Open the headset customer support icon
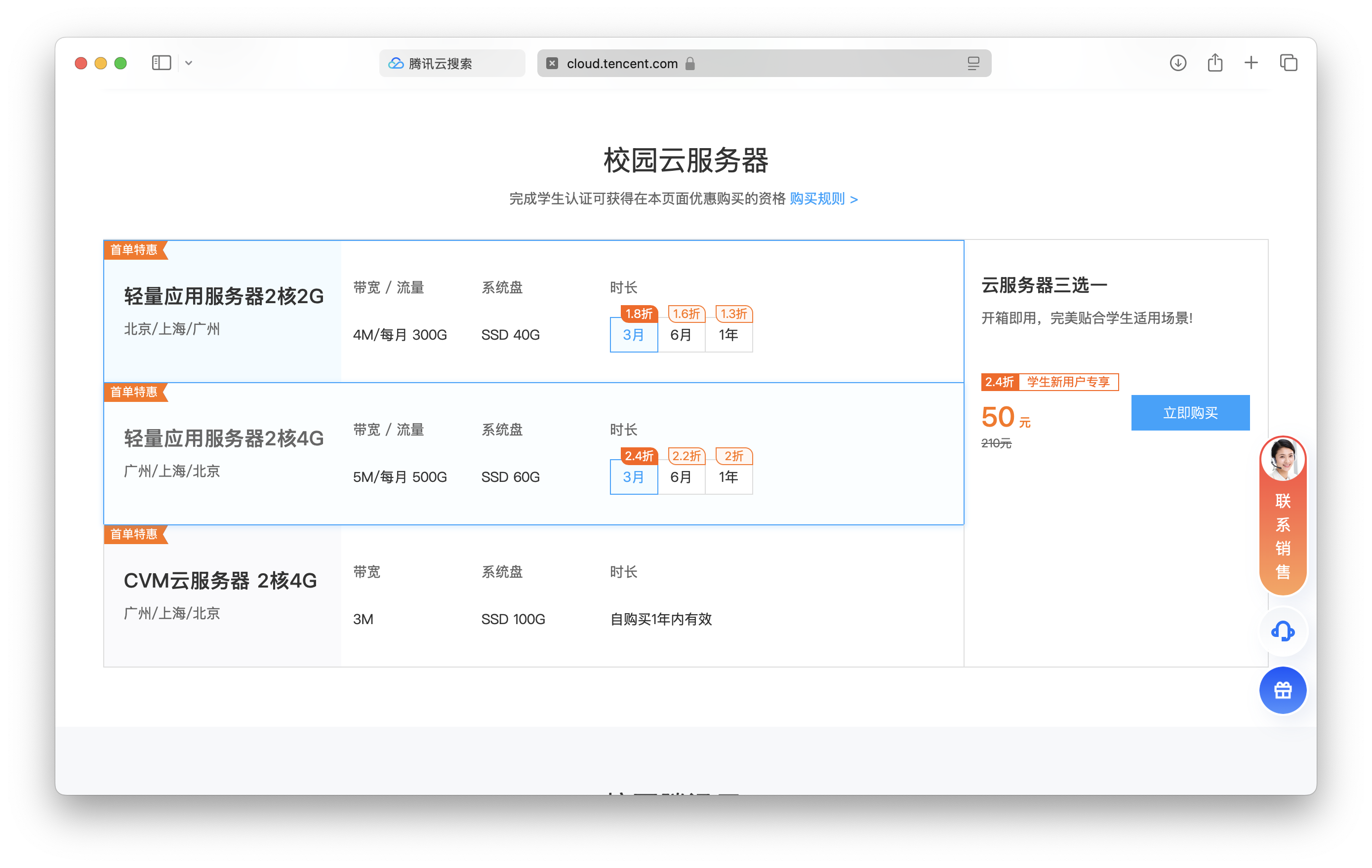The width and height of the screenshot is (1372, 868). (x=1282, y=631)
